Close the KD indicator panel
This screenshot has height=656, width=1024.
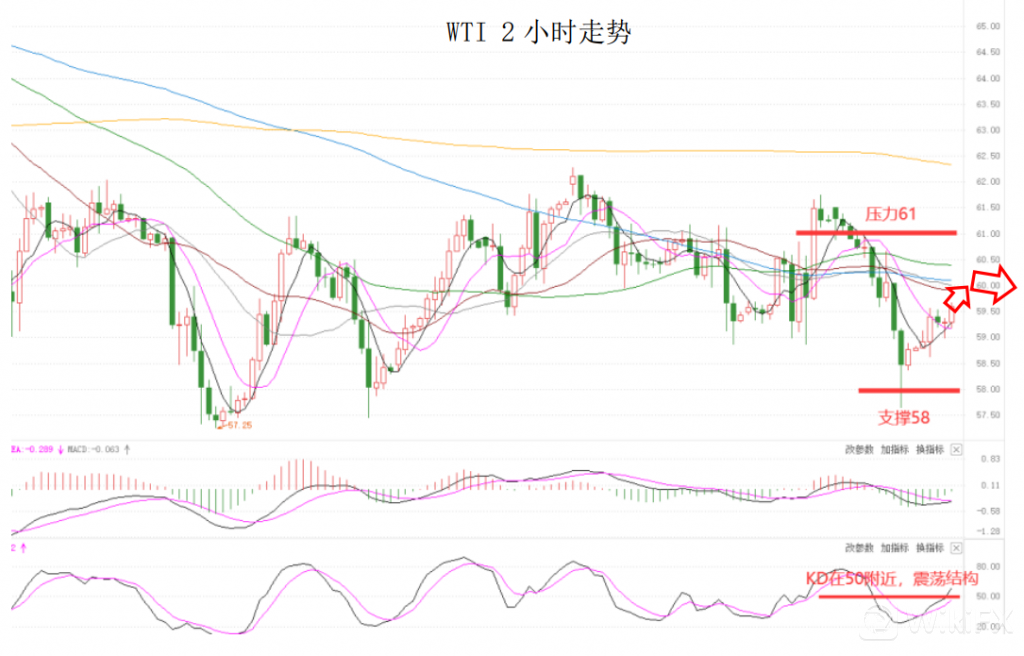tap(955, 548)
